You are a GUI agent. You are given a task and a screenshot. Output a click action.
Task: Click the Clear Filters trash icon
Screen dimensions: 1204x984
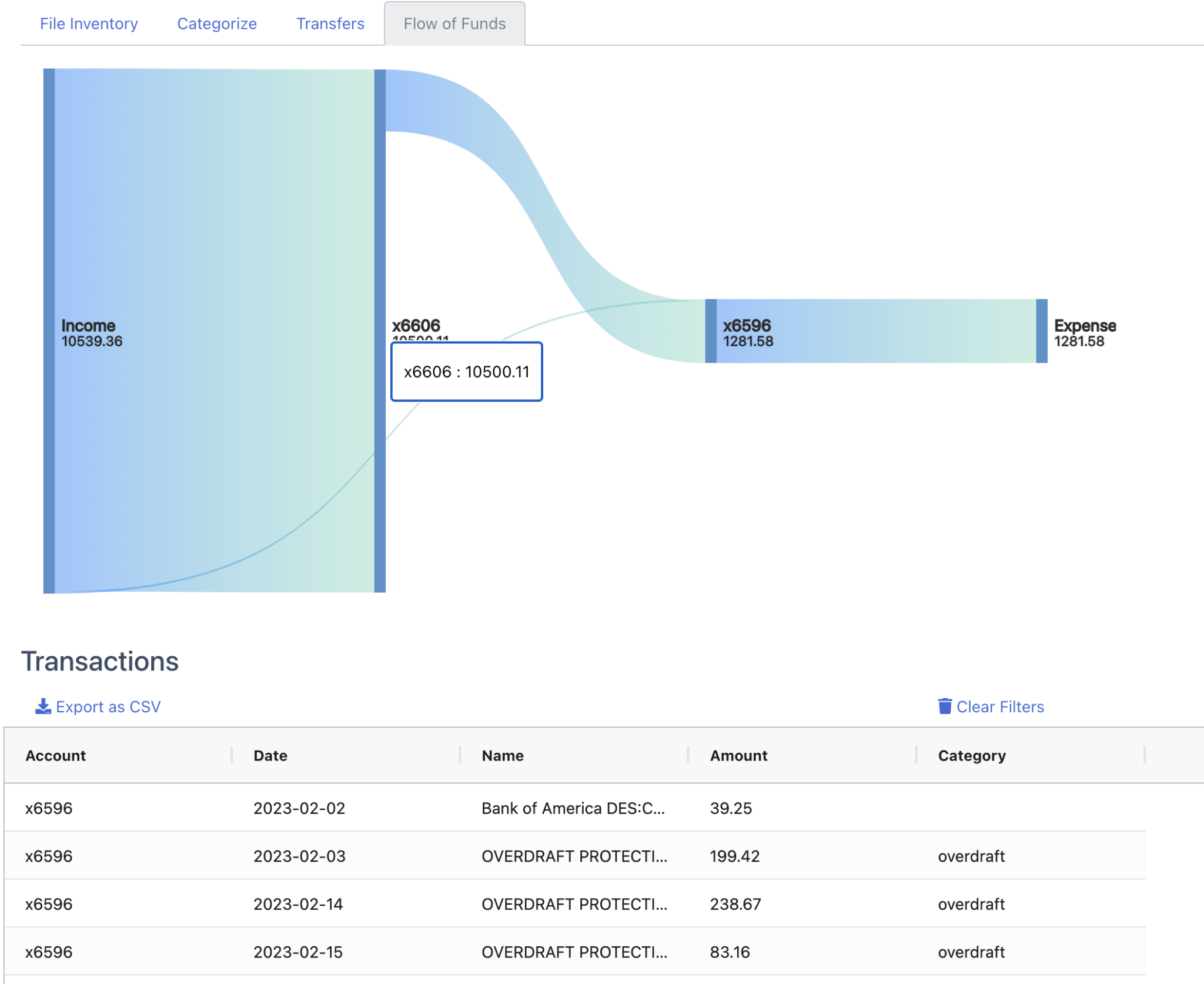click(x=944, y=706)
